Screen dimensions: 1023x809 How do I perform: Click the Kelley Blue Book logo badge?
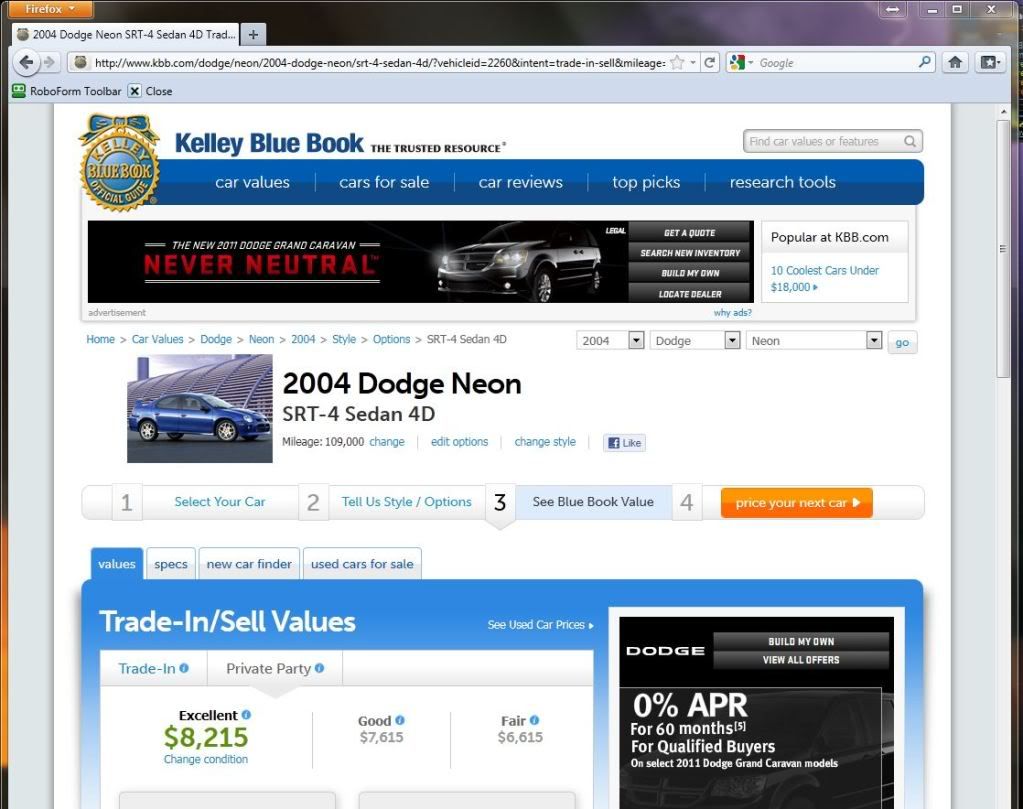[119, 163]
